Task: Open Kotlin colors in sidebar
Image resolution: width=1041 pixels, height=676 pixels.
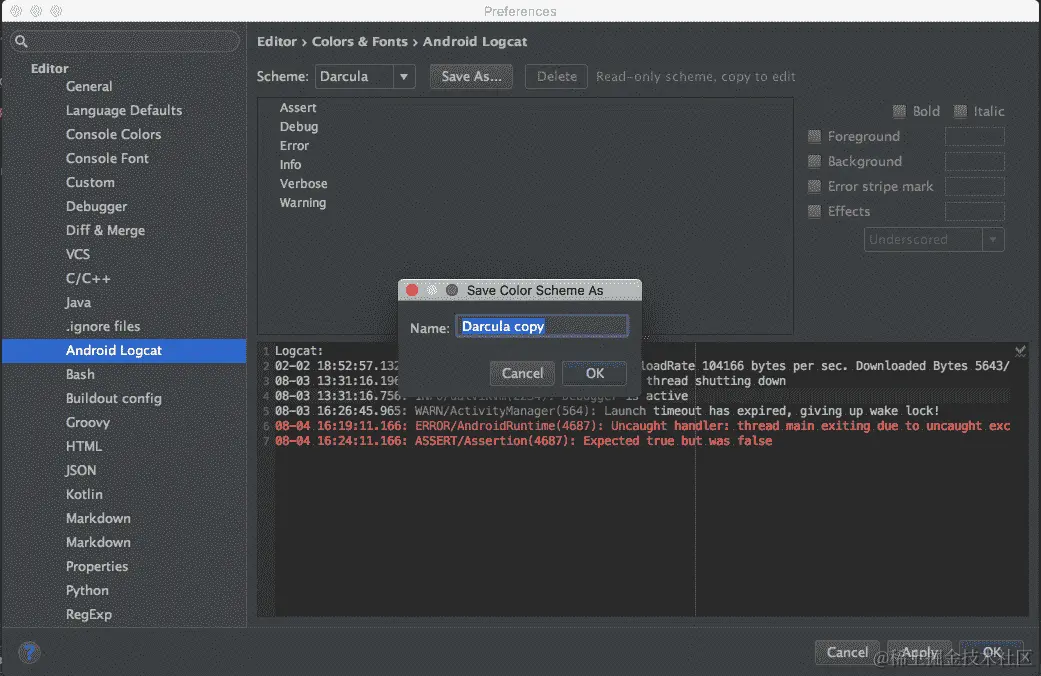Action: point(84,494)
